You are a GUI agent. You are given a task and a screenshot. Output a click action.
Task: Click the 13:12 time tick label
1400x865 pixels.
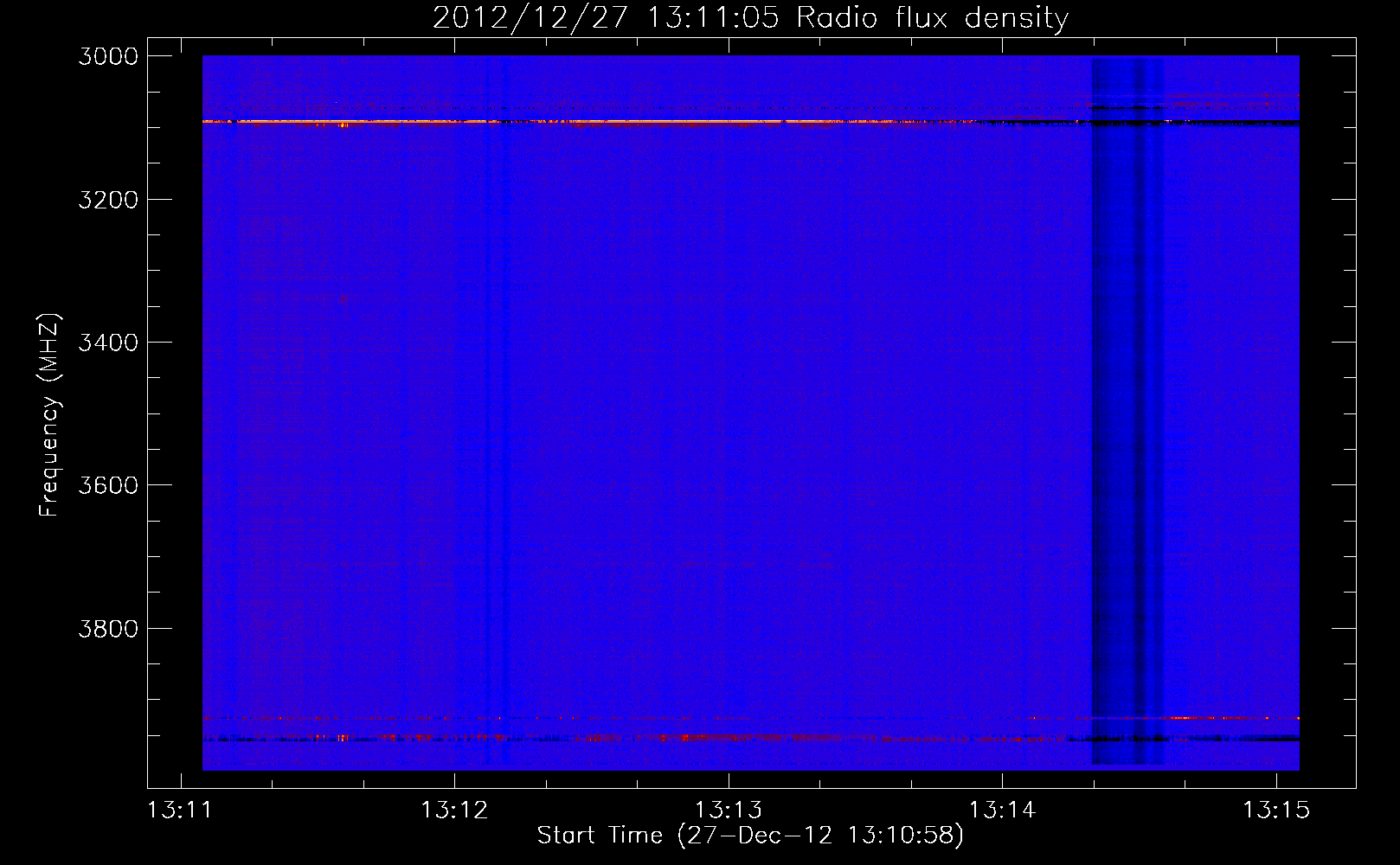tap(454, 811)
